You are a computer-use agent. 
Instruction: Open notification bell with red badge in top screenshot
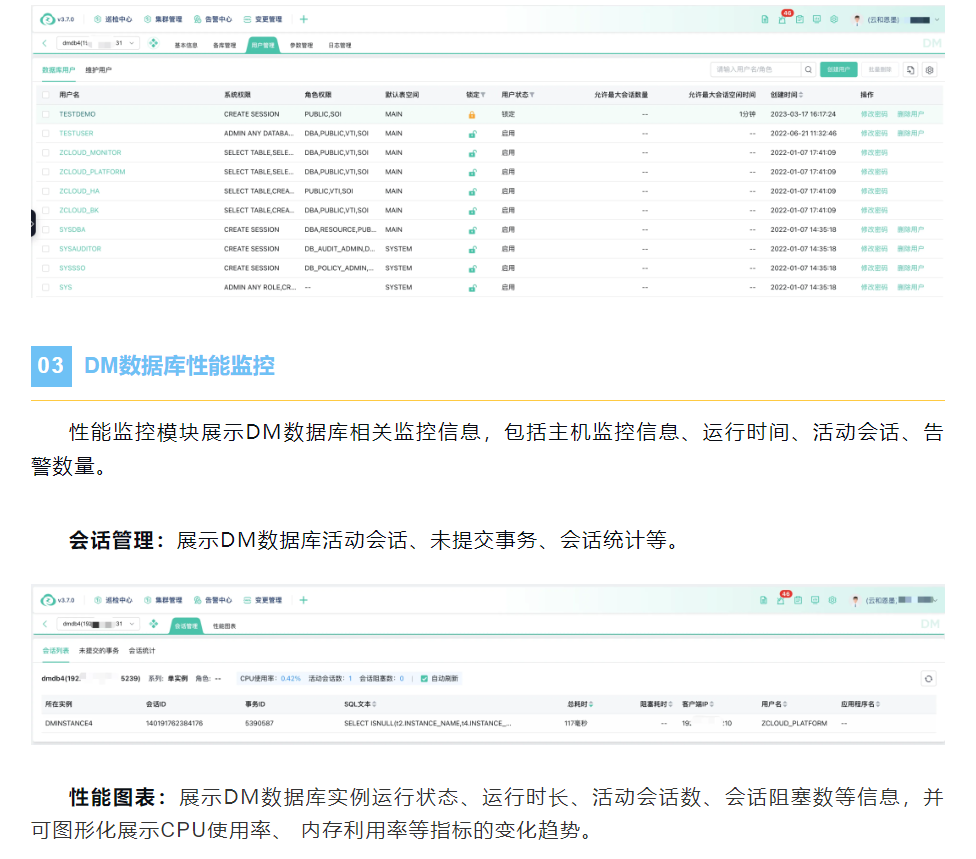pos(782,19)
